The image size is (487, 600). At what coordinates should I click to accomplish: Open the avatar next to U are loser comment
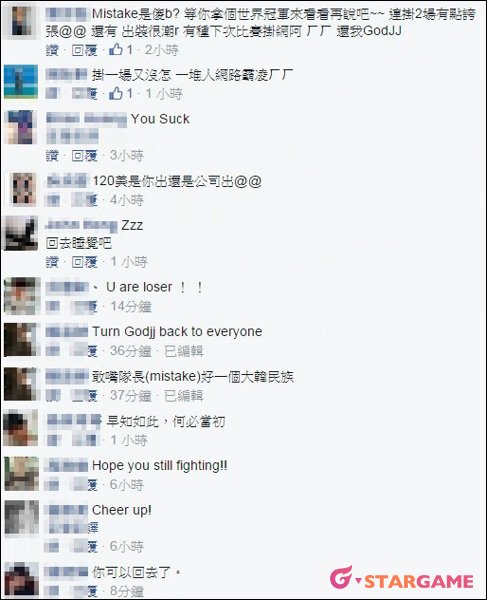coord(21,296)
